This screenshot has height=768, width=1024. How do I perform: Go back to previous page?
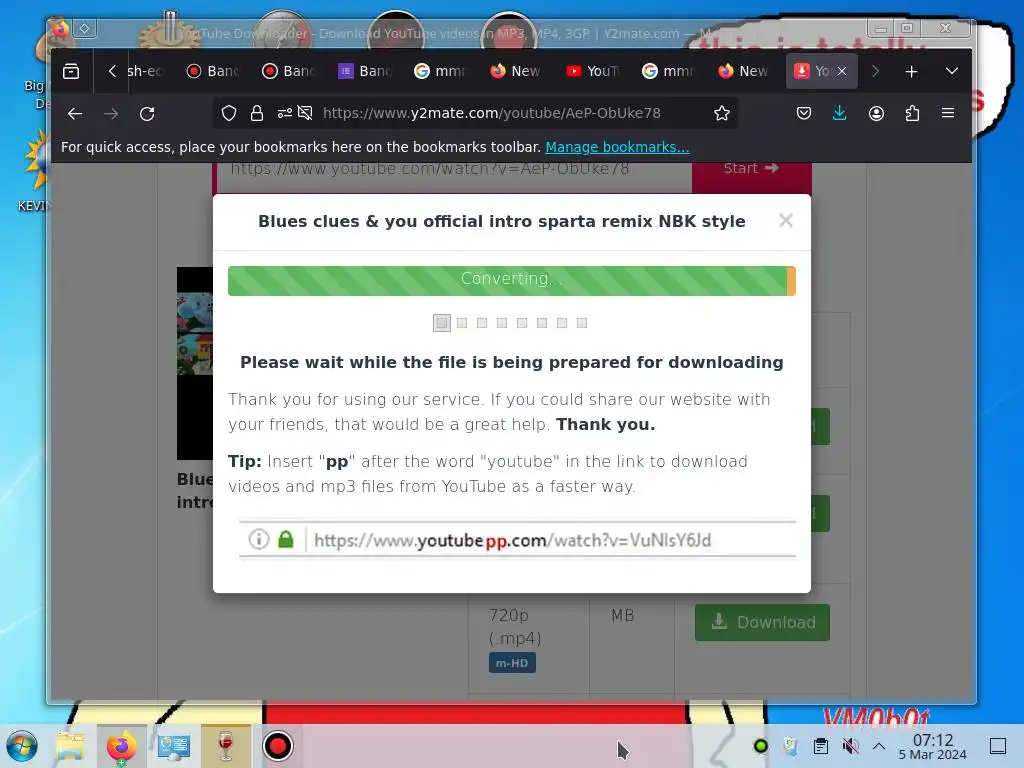(x=75, y=114)
